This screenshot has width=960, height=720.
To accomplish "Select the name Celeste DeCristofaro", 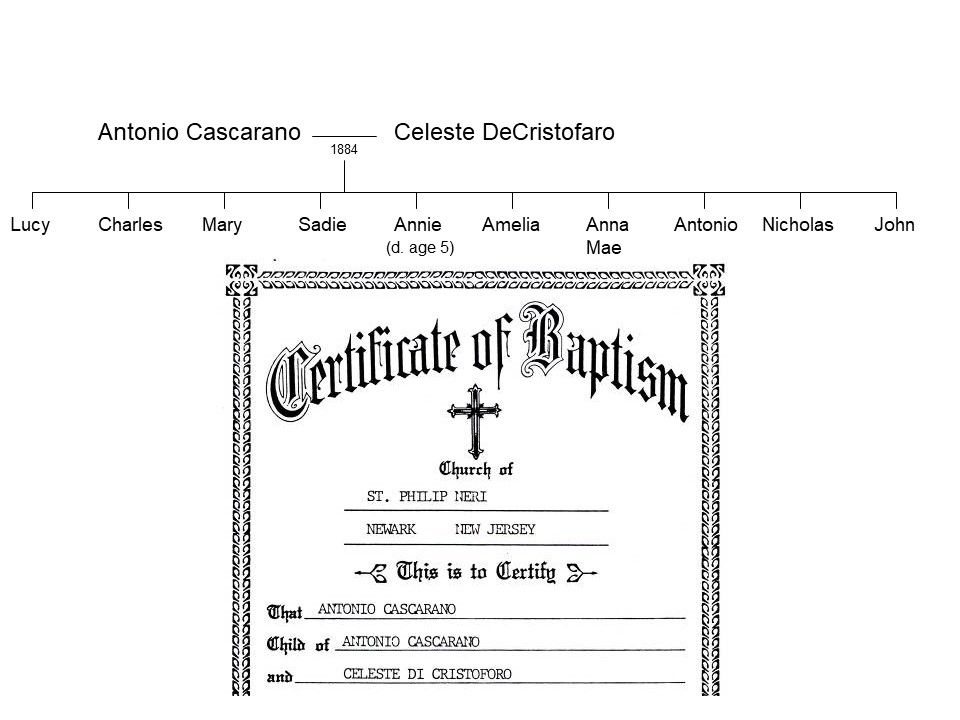I will click(x=504, y=132).
